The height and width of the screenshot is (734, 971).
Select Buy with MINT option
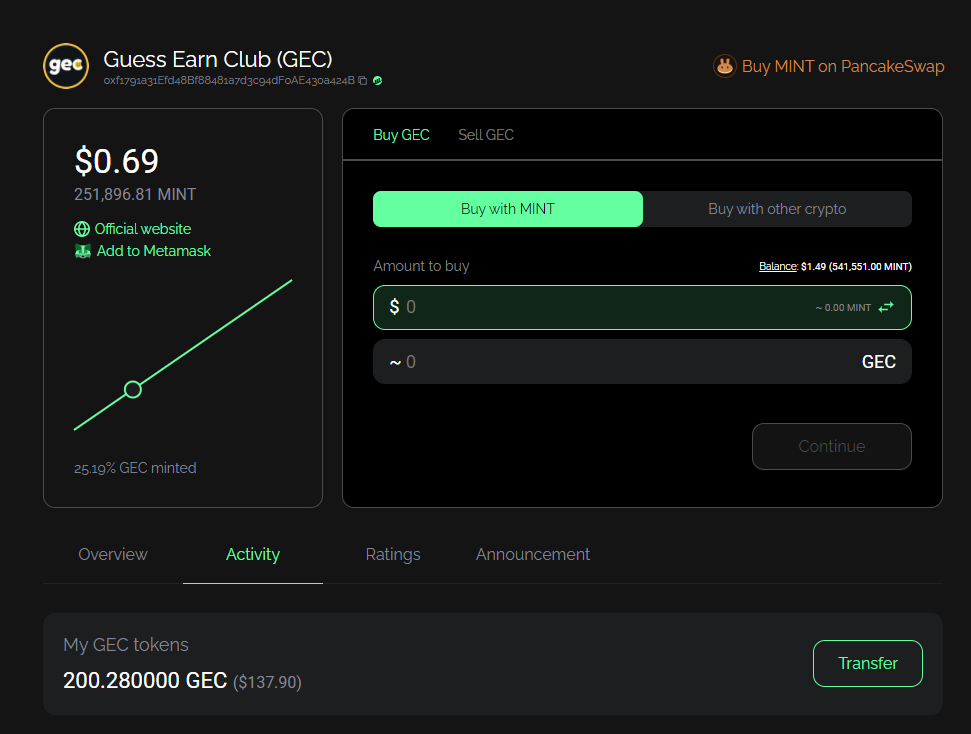tap(508, 209)
